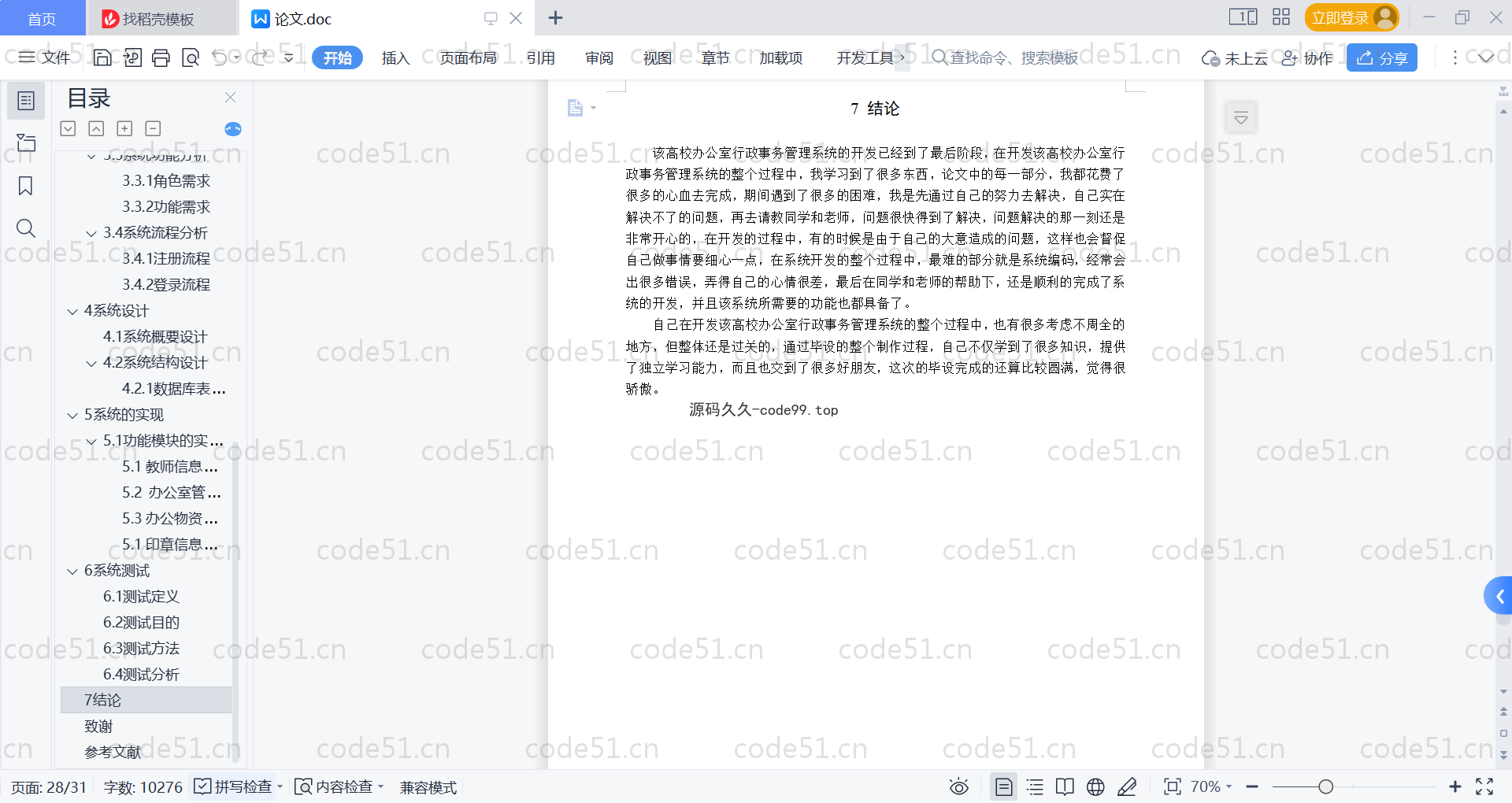Open the 70% zoom level dropdown
The width and height of the screenshot is (1512, 803).
pyautogui.click(x=1211, y=786)
